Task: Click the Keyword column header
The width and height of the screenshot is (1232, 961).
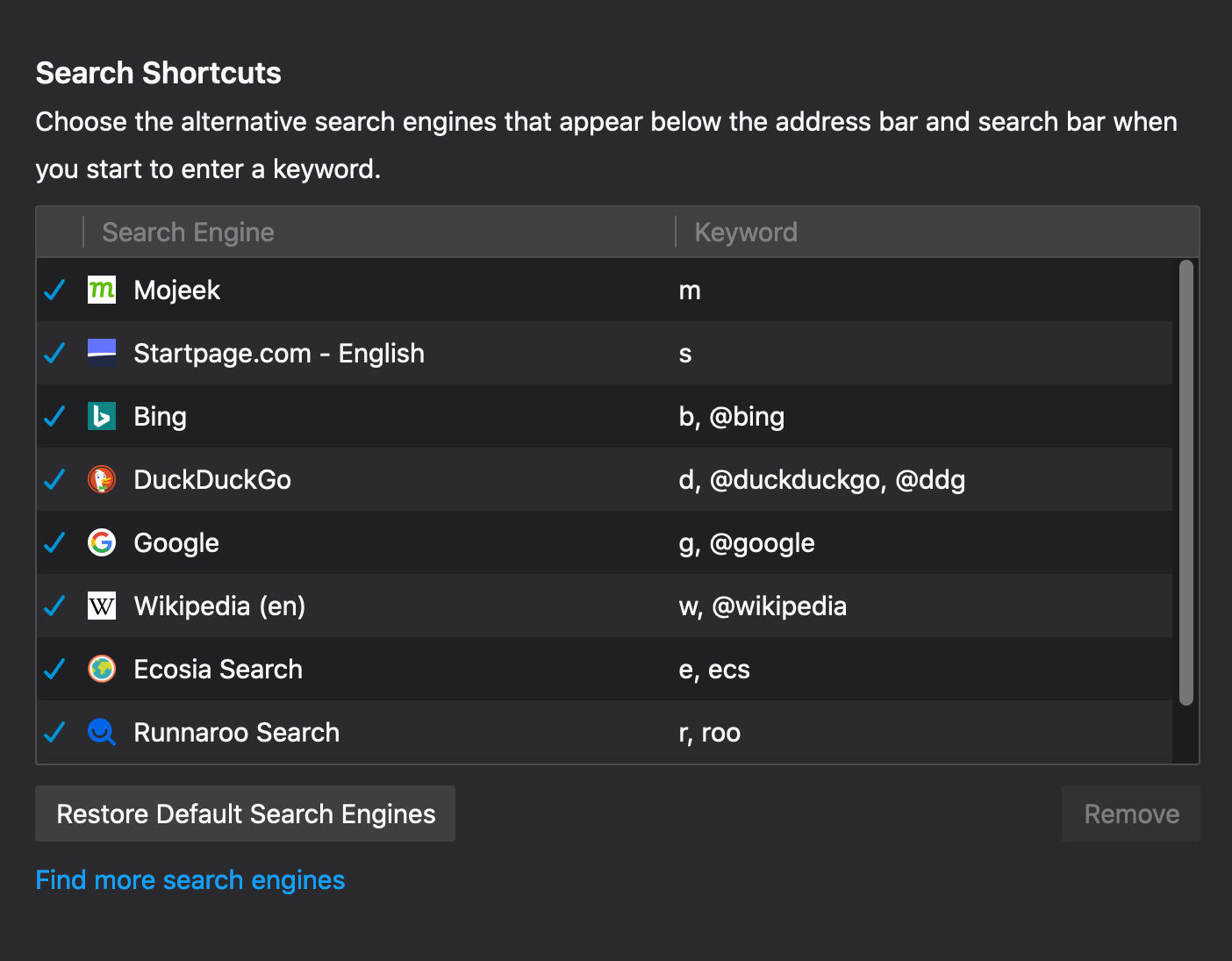Action: click(x=937, y=232)
